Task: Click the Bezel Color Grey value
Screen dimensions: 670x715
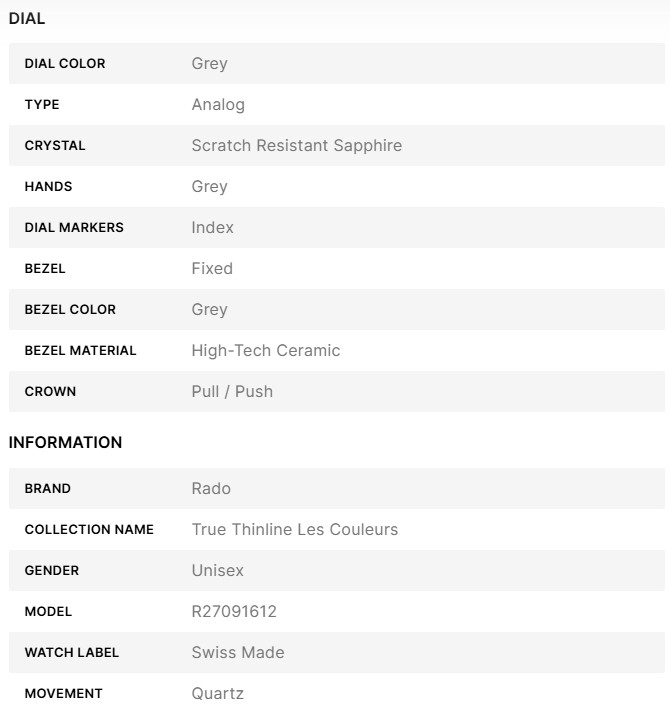Action: (209, 309)
